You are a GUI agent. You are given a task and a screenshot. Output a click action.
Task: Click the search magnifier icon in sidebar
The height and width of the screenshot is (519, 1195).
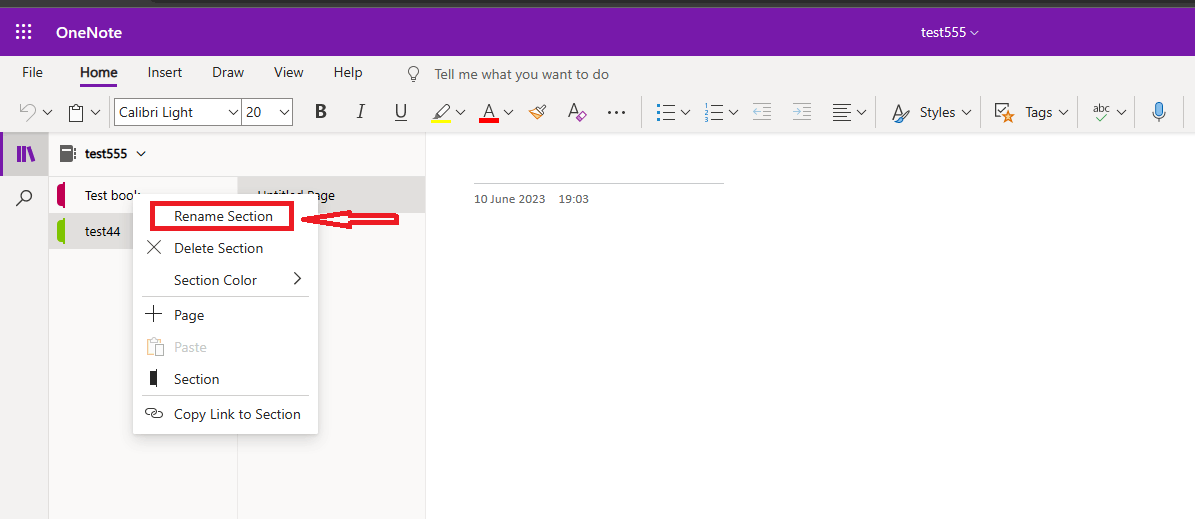tap(24, 198)
